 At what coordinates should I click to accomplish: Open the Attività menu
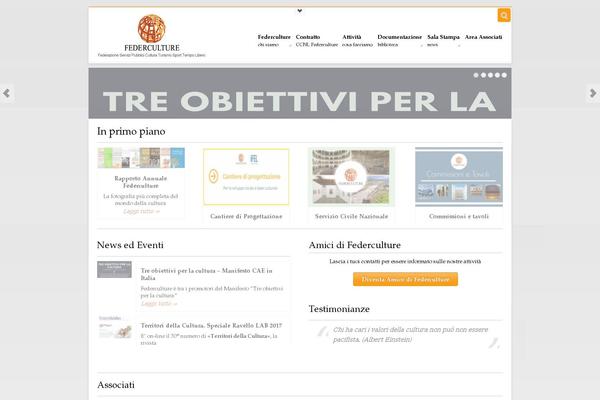coord(357,40)
